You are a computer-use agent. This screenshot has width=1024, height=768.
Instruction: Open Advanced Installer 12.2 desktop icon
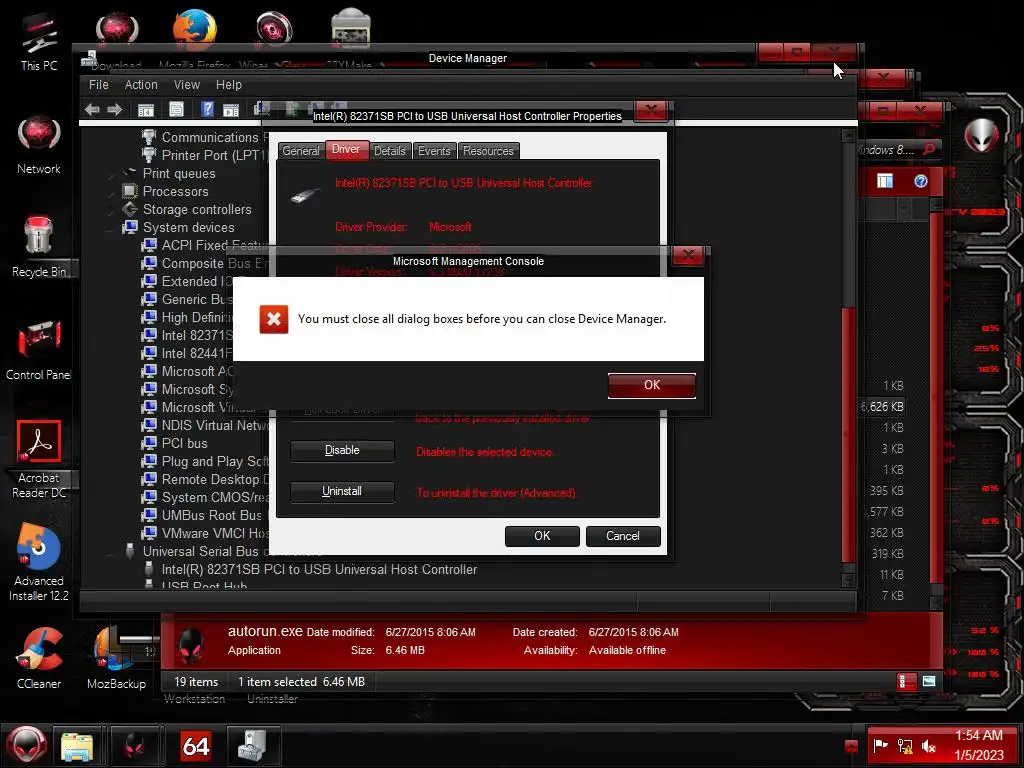39,563
